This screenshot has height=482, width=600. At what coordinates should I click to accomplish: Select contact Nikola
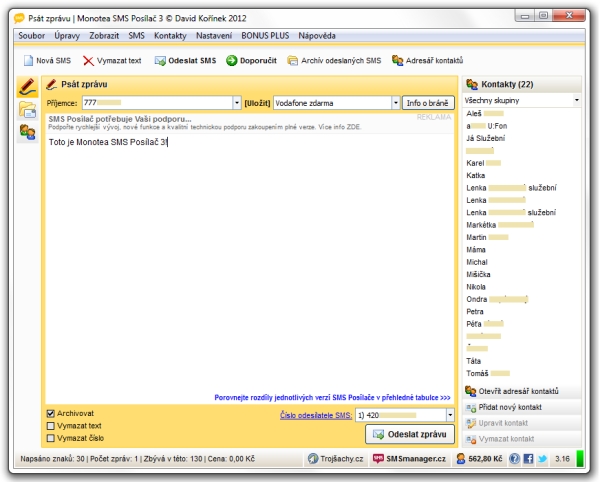[x=476, y=287]
